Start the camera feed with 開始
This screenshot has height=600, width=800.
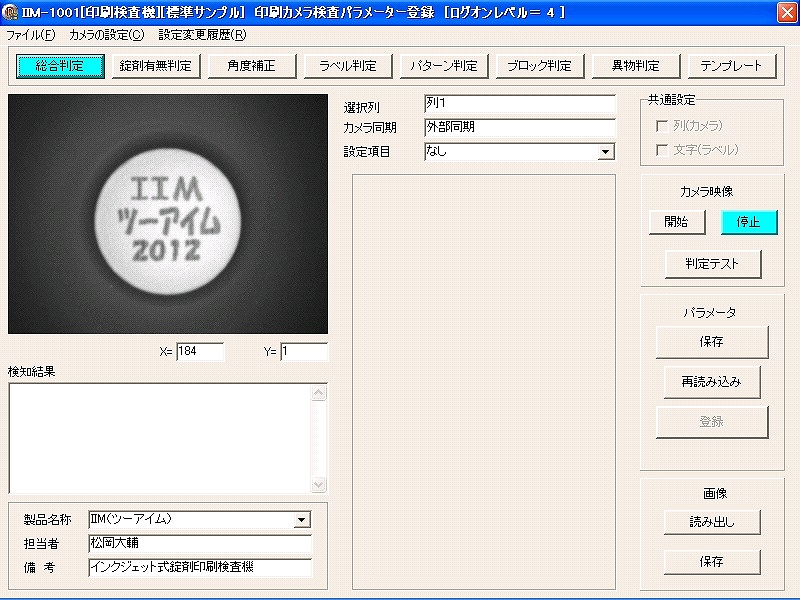tap(676, 222)
